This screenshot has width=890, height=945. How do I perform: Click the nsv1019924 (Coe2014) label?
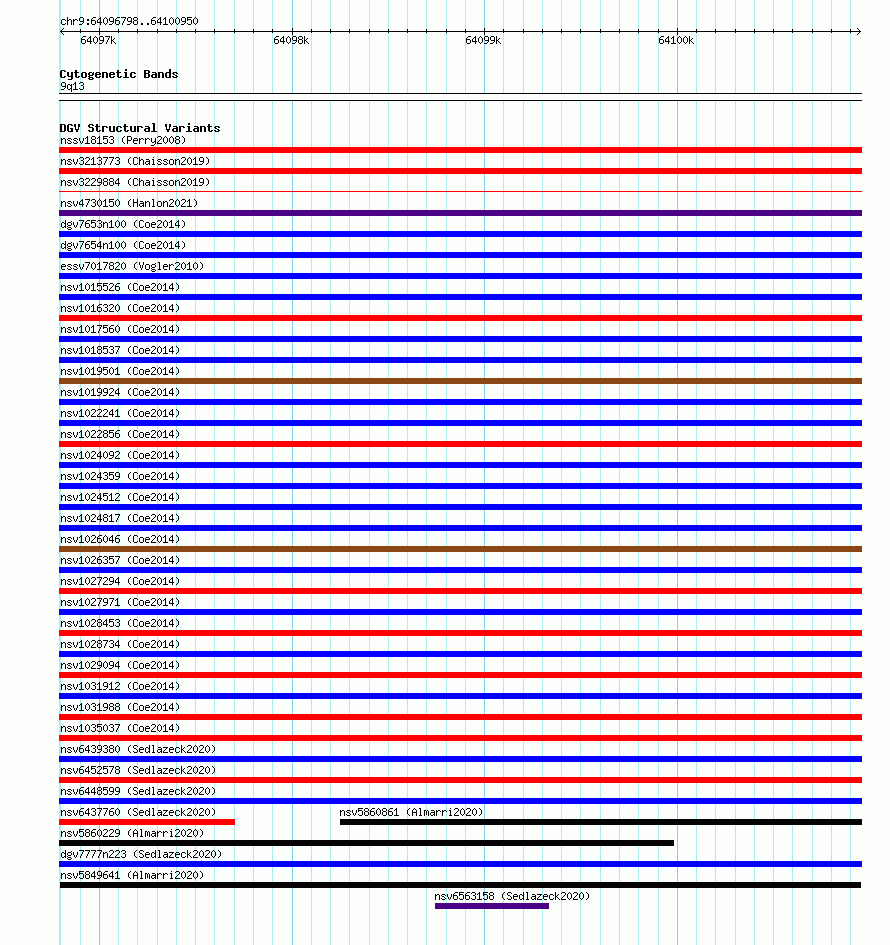[120, 392]
